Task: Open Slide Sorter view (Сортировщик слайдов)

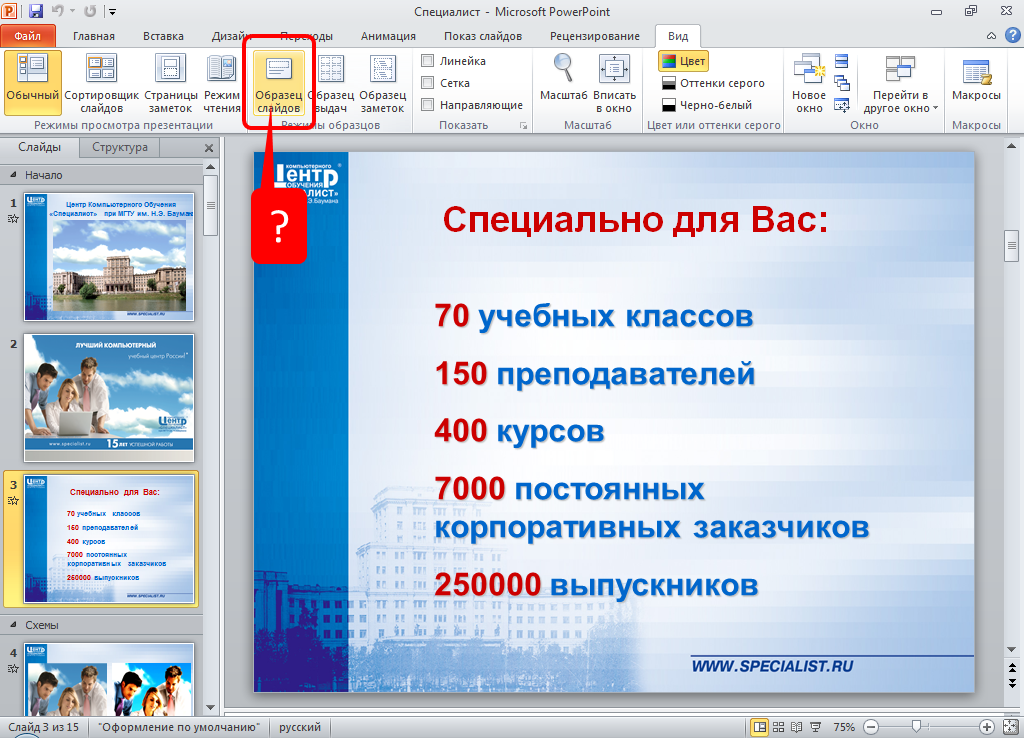Action: click(x=101, y=83)
